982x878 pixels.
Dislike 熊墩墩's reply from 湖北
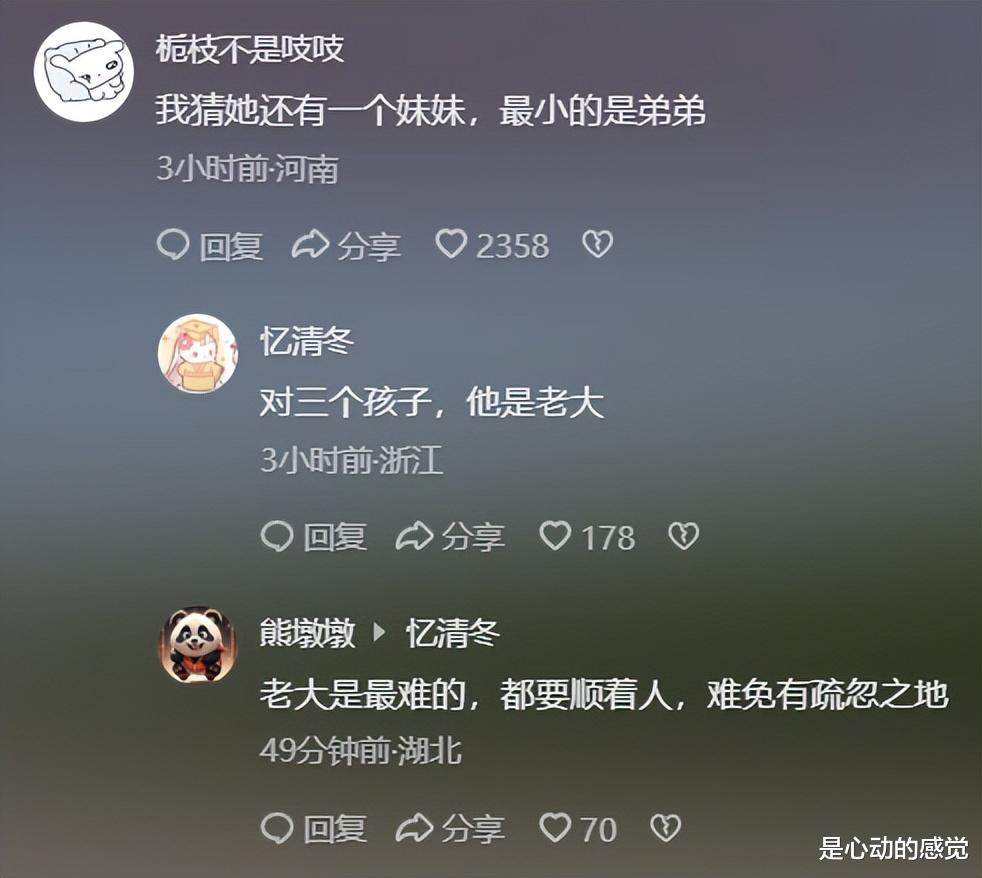pyautogui.click(x=665, y=828)
